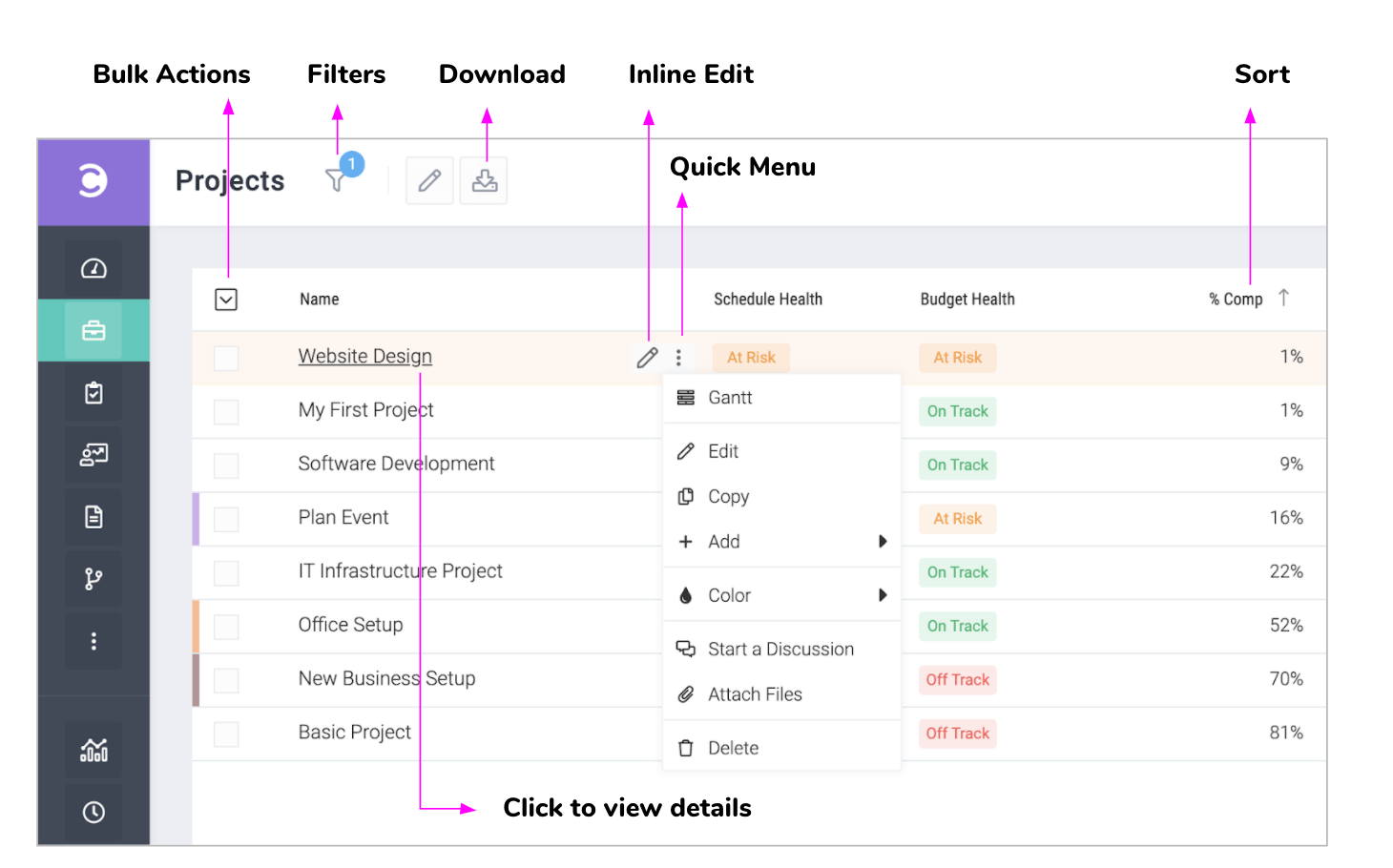This screenshot has width=1393, height=868.
Task: Expand the Add submenu arrow
Action: point(882,542)
